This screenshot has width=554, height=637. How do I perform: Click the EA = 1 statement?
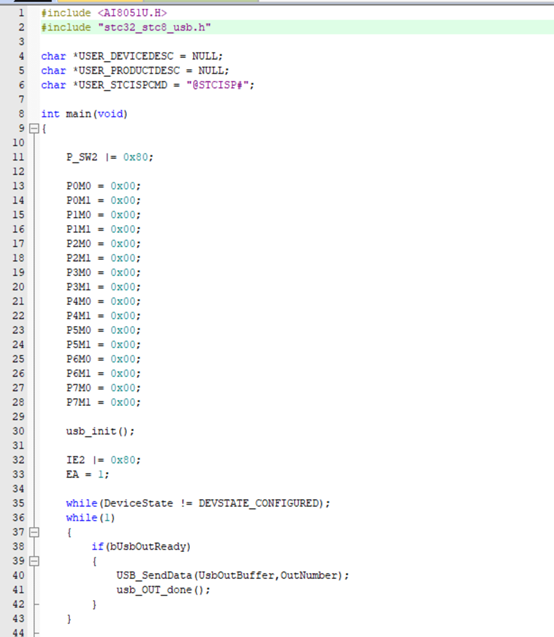coord(88,474)
